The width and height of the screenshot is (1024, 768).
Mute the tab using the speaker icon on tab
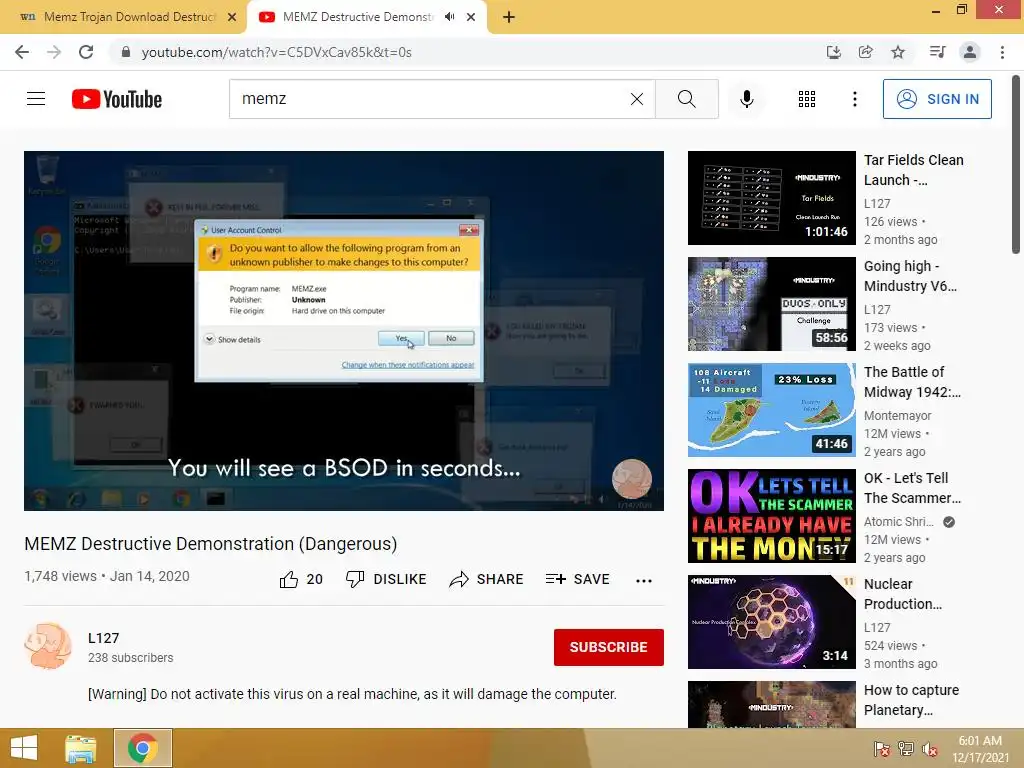click(449, 17)
